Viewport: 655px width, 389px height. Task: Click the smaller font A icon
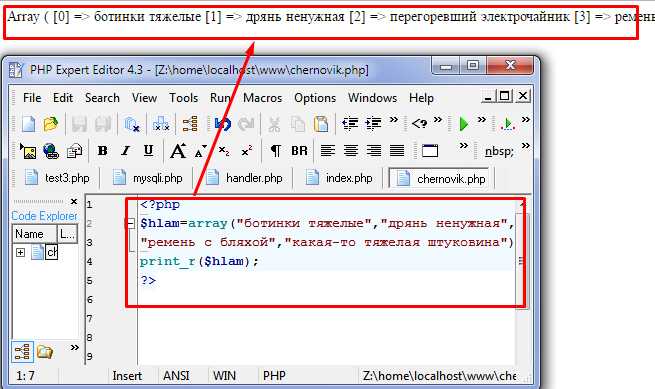[x=201, y=151]
